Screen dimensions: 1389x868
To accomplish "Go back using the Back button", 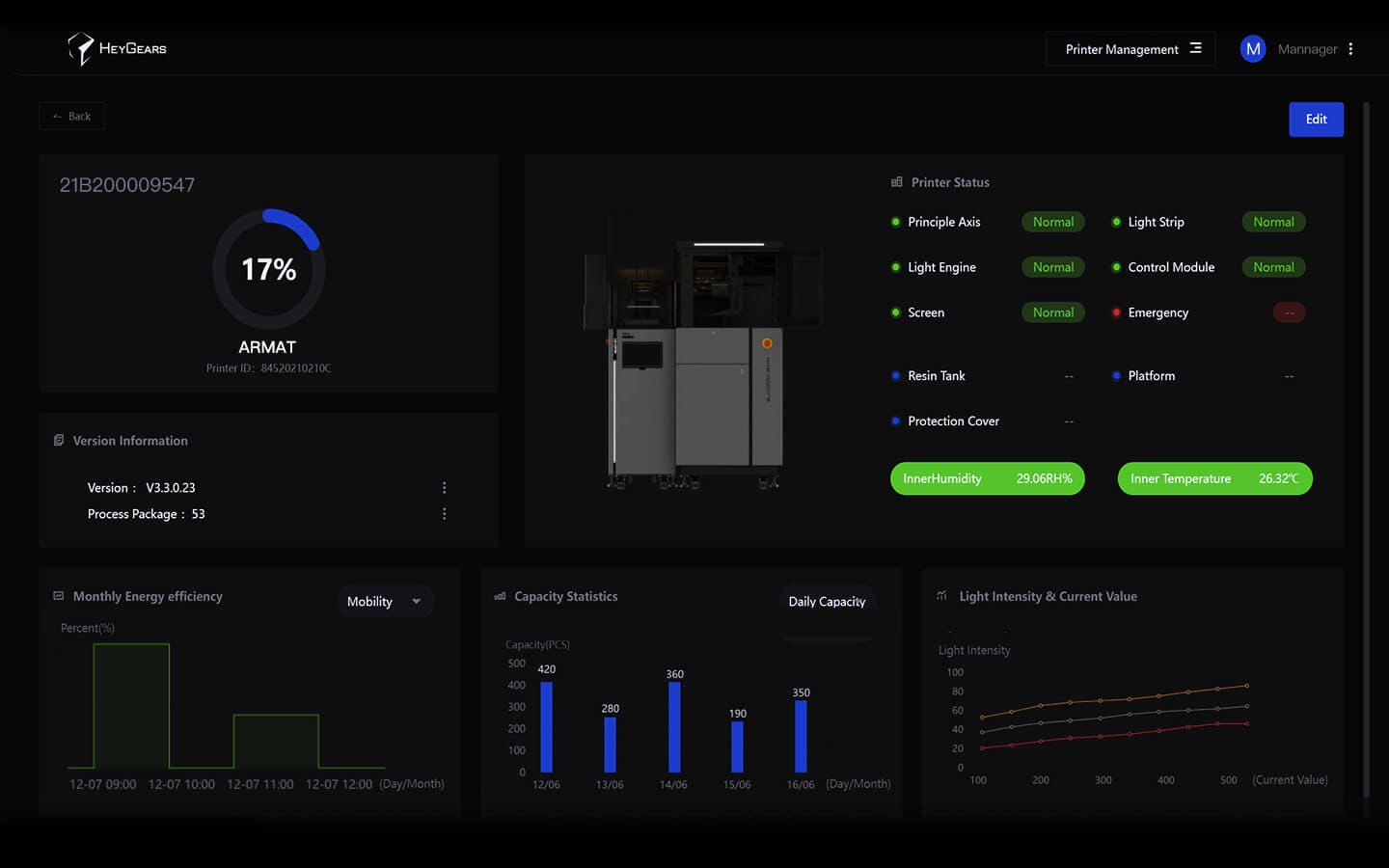I will click(71, 117).
